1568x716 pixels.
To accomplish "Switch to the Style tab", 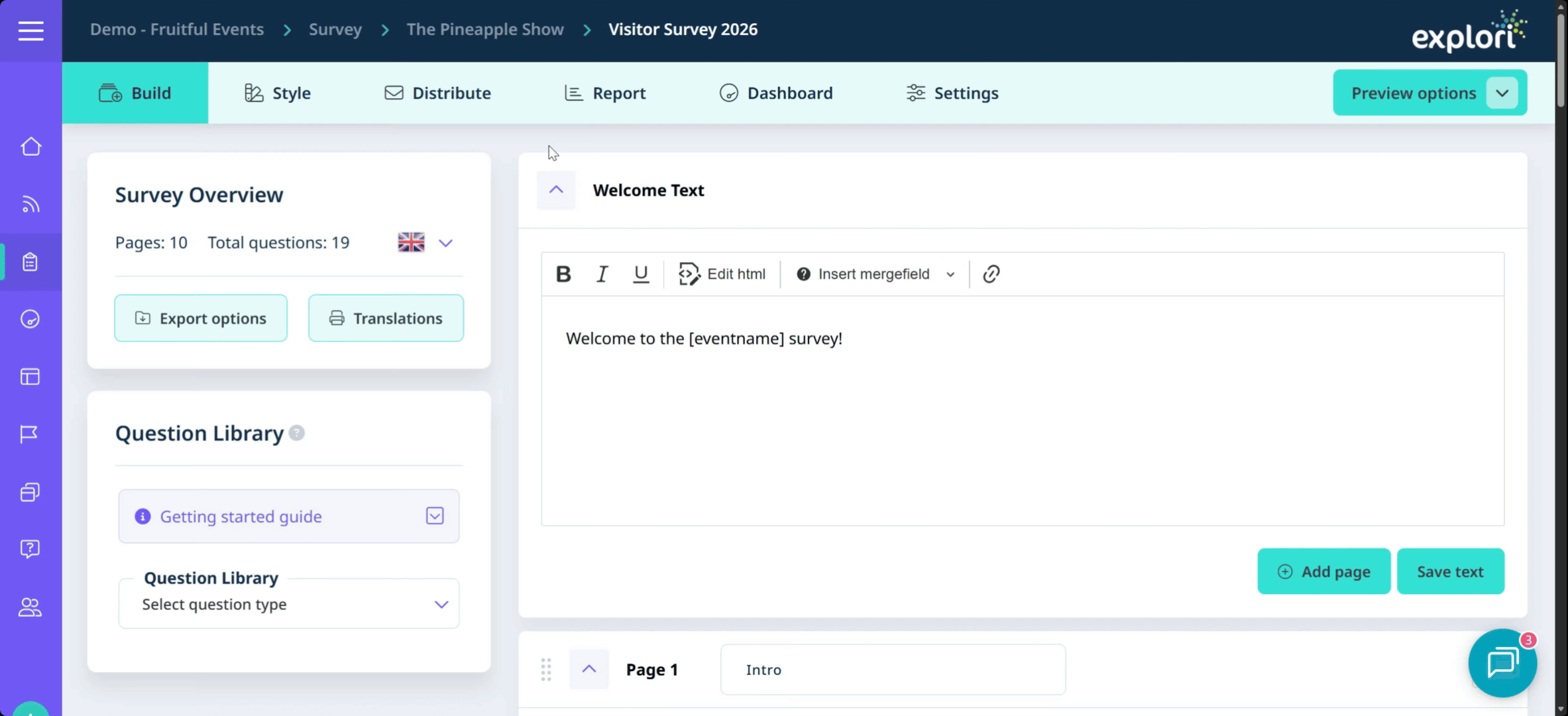I will click(x=278, y=93).
